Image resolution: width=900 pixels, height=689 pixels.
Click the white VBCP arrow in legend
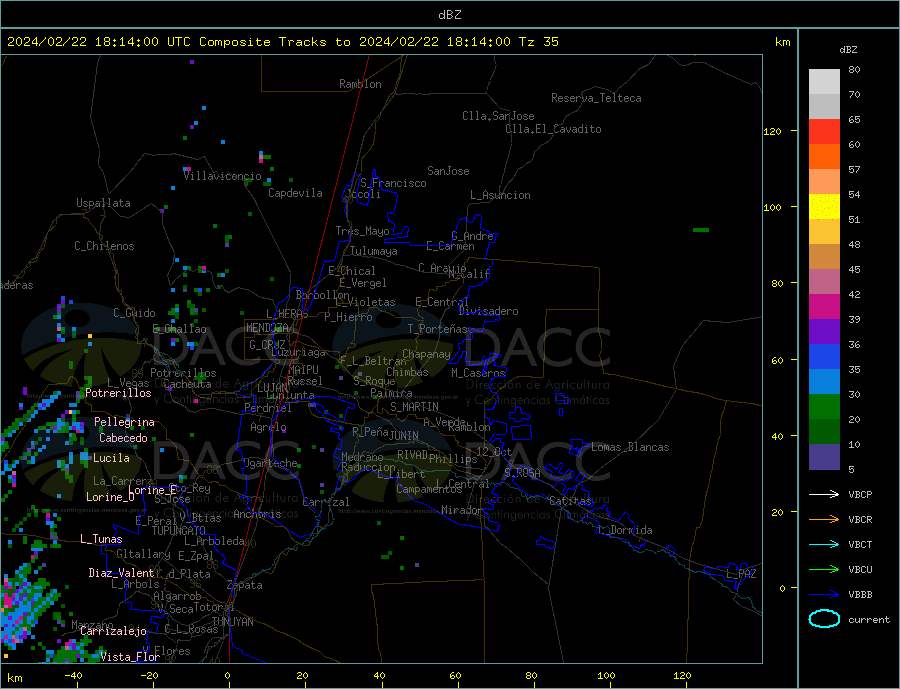click(x=824, y=494)
